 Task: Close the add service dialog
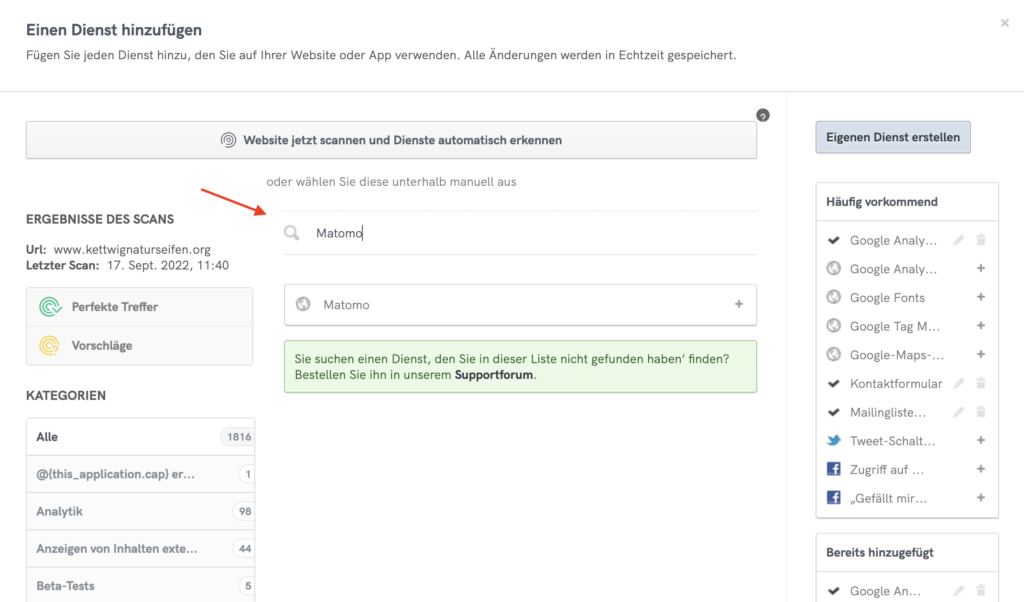pyautogui.click(x=1005, y=23)
